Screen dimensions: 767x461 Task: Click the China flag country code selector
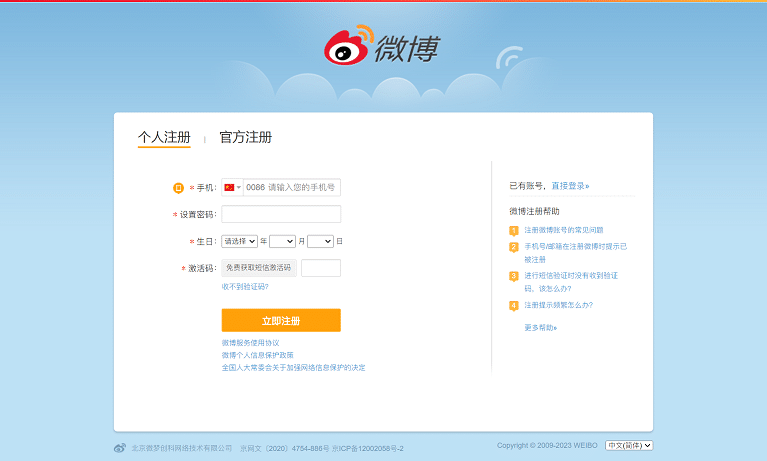tap(232, 187)
